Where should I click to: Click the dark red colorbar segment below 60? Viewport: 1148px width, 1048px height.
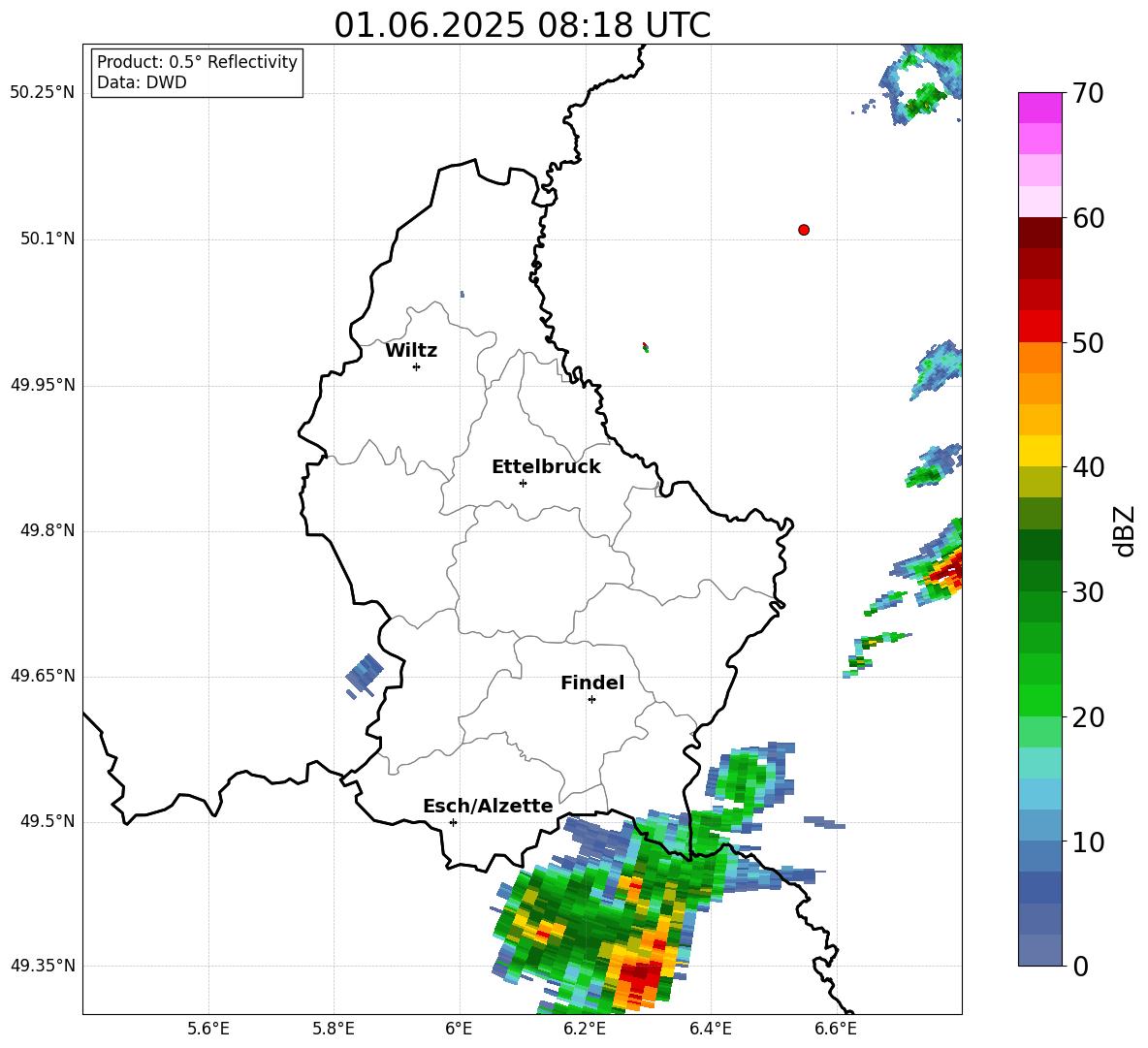click(1039, 233)
